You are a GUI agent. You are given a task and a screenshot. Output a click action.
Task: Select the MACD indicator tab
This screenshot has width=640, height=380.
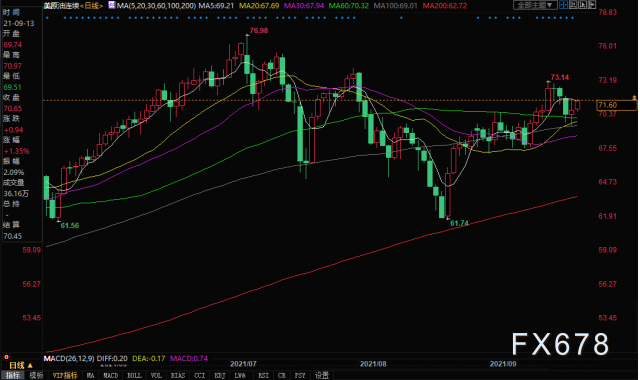click(111, 375)
